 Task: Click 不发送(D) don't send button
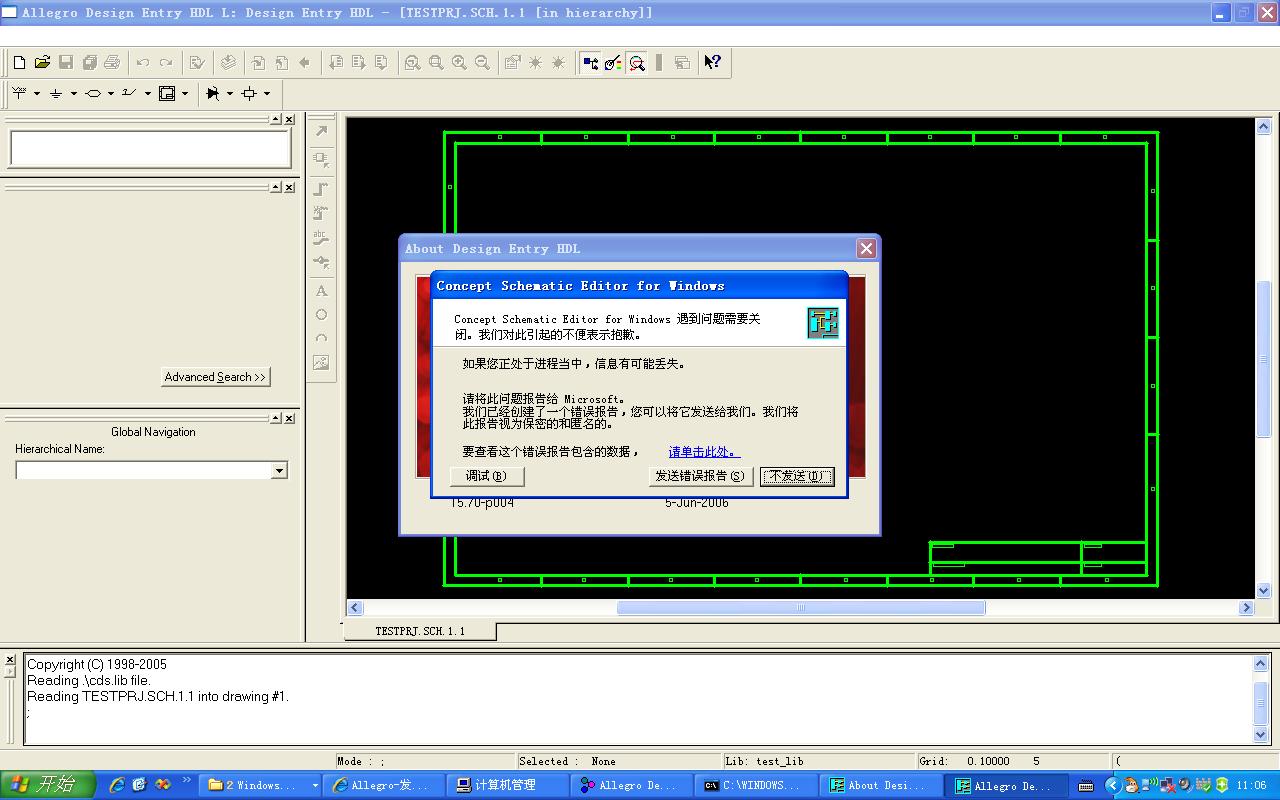coord(797,476)
